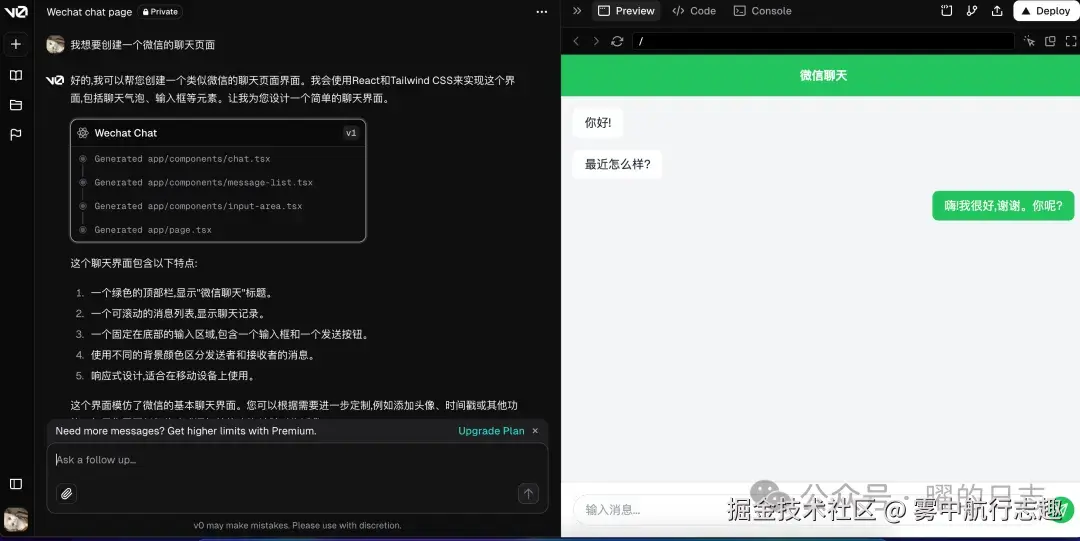
Task: Click the v1 version badge
Action: [351, 133]
